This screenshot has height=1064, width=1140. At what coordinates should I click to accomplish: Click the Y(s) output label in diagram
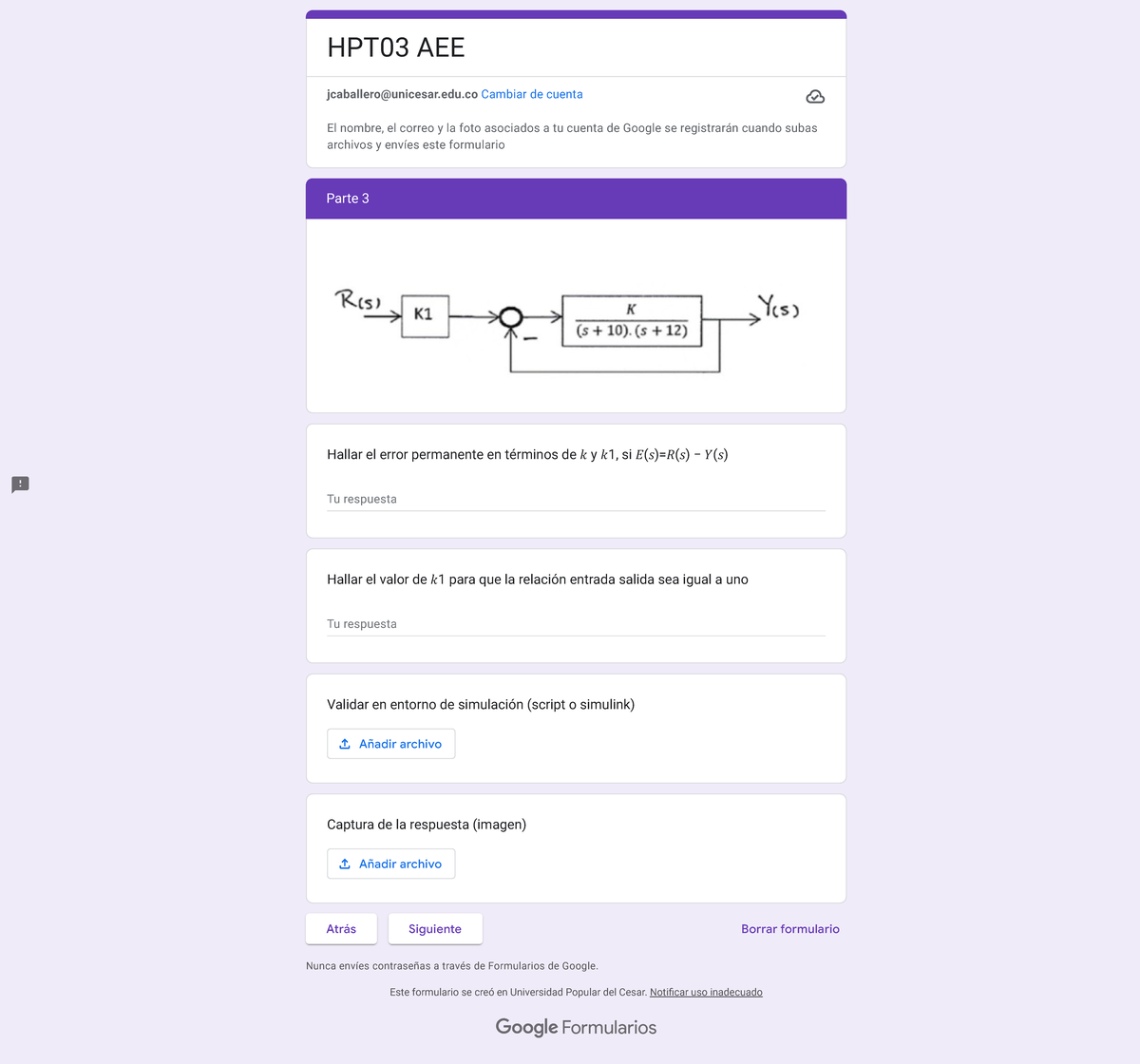click(x=778, y=306)
